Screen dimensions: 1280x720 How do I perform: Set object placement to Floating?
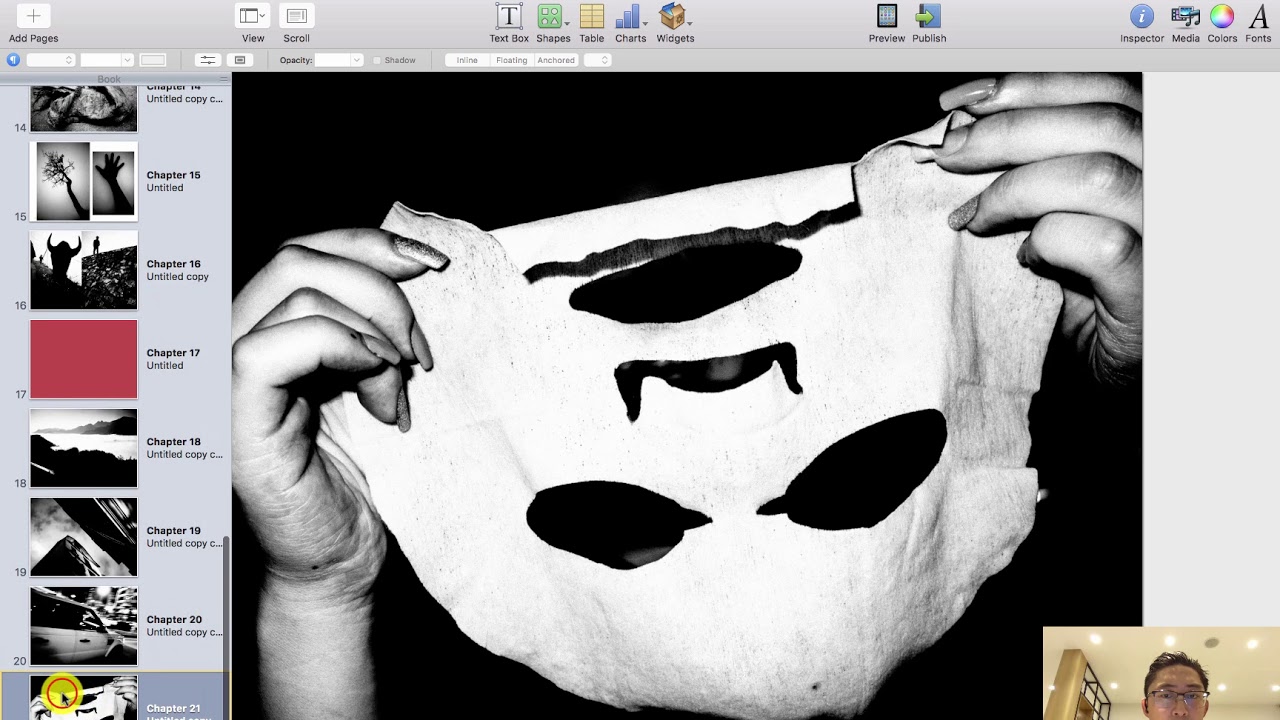coord(511,60)
